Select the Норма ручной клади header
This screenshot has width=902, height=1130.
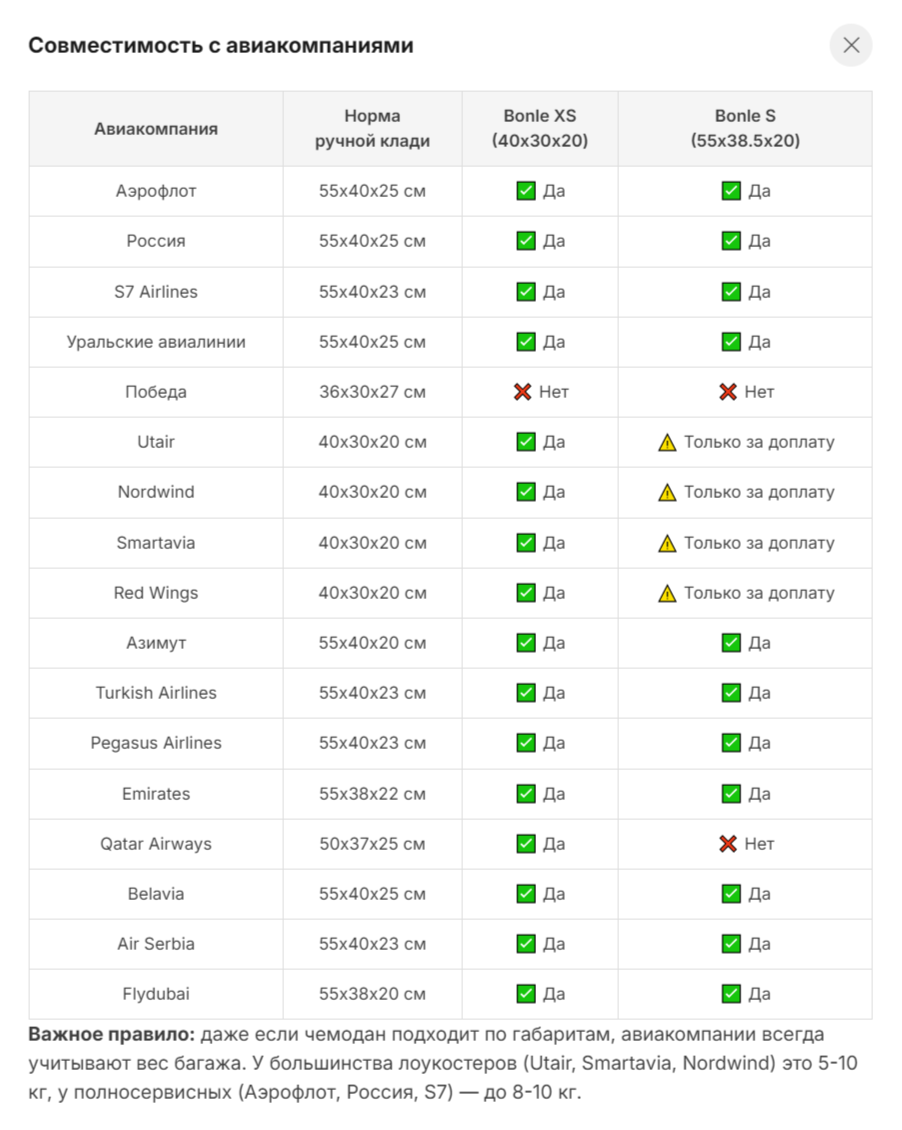[372, 128]
